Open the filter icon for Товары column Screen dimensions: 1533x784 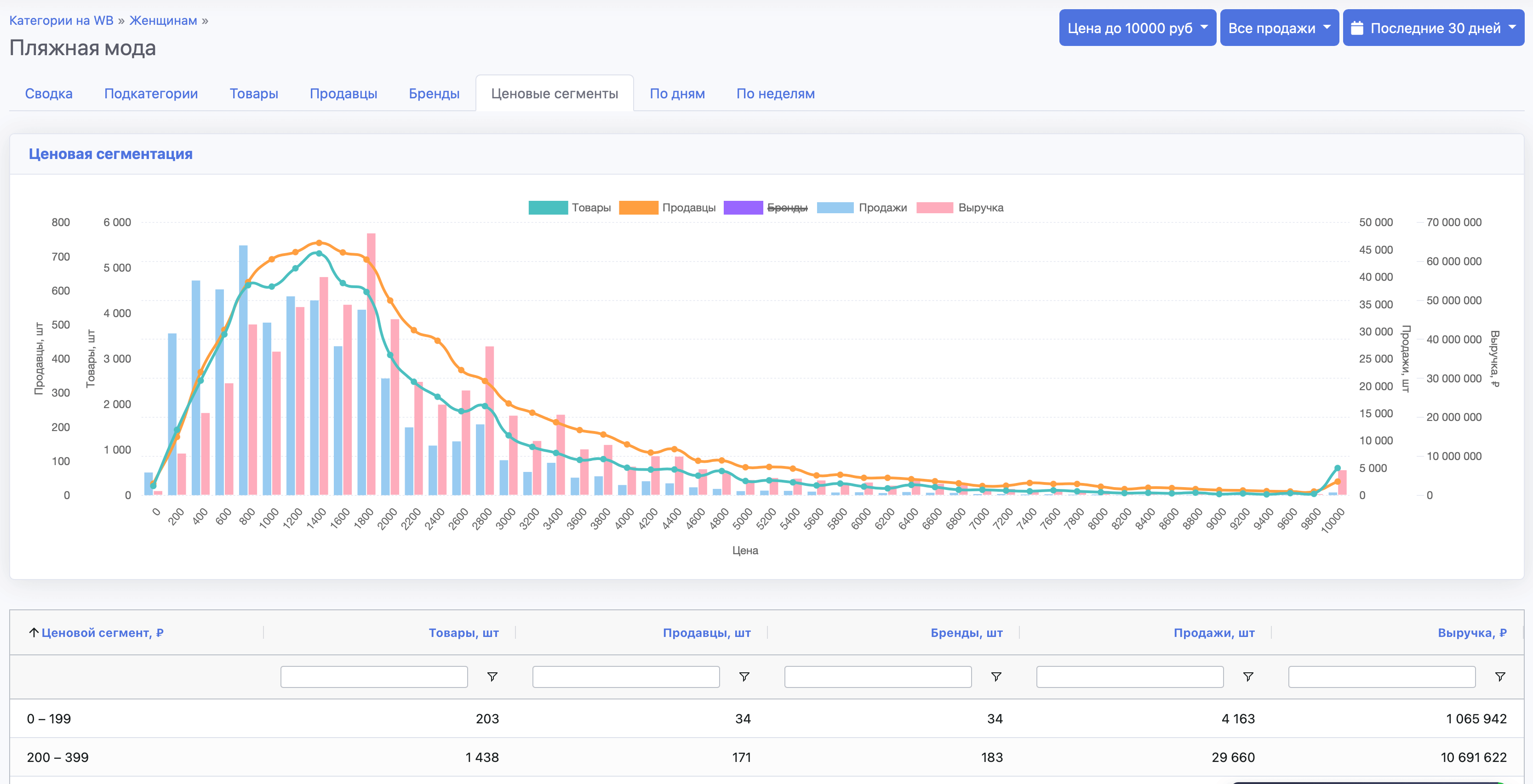pos(492,677)
